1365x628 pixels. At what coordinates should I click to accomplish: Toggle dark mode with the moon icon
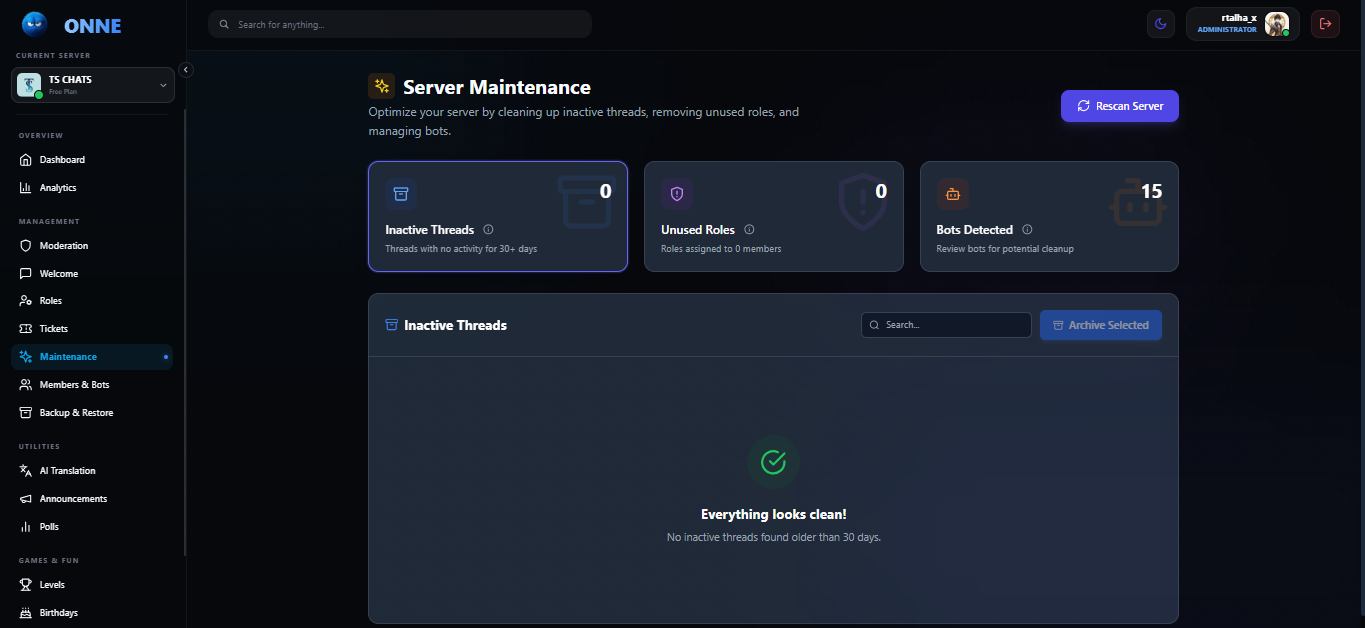point(1160,24)
